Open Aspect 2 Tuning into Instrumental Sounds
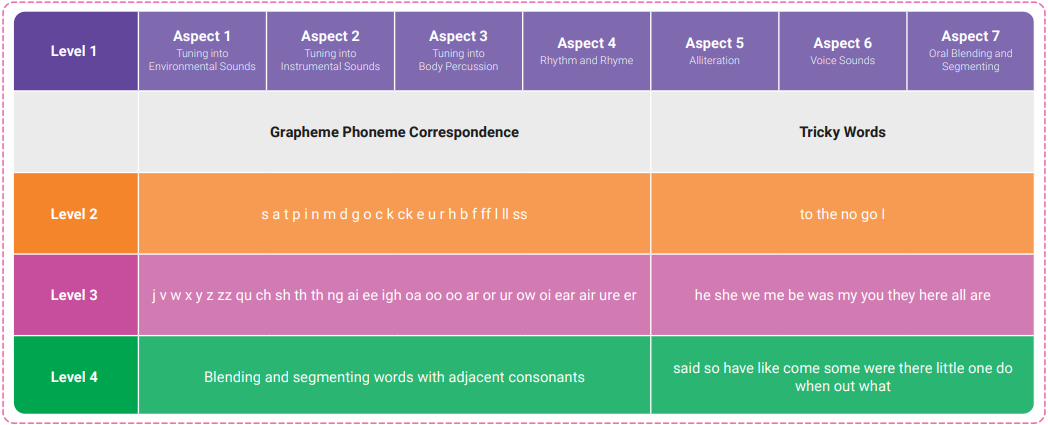 click(330, 51)
